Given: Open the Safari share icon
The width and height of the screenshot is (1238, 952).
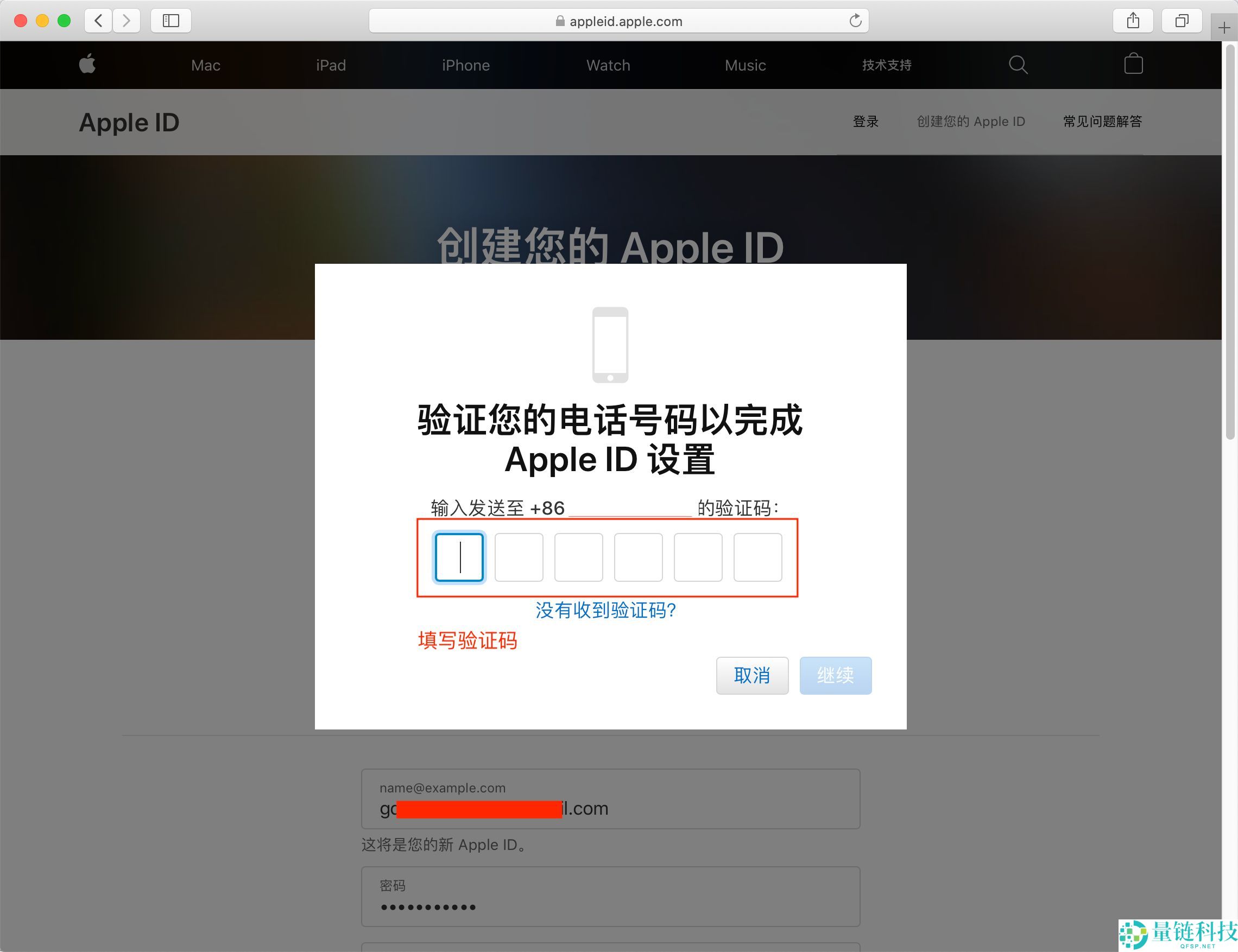Looking at the screenshot, I should tap(1133, 21).
